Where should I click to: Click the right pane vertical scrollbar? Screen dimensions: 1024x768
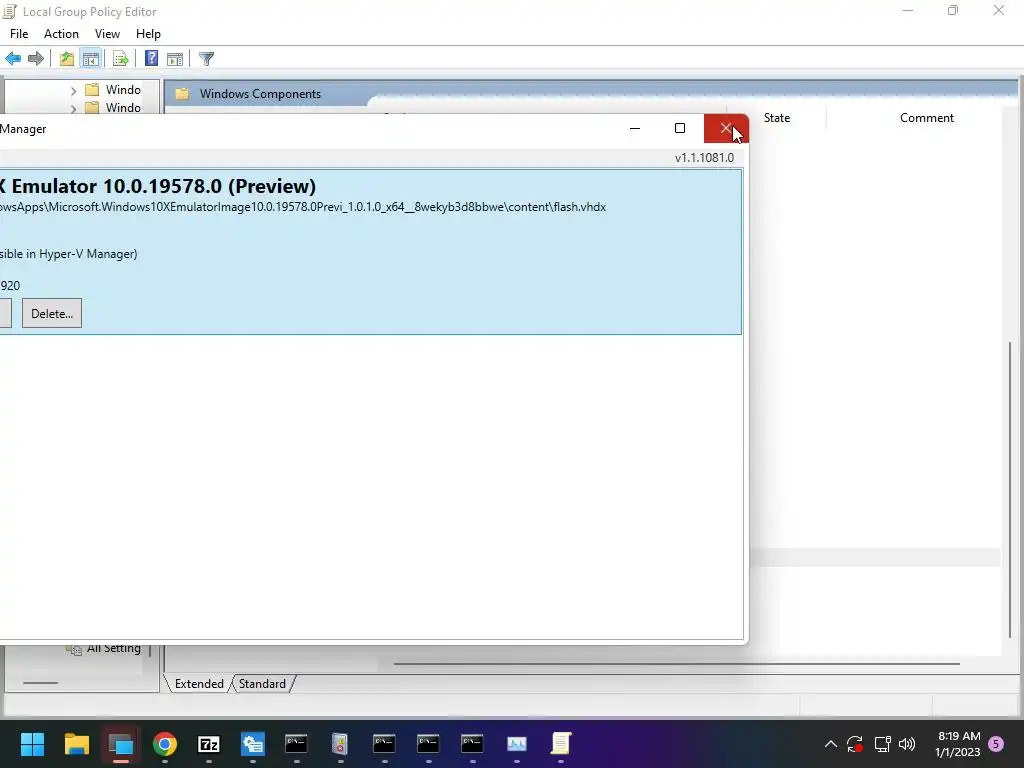point(1010,490)
